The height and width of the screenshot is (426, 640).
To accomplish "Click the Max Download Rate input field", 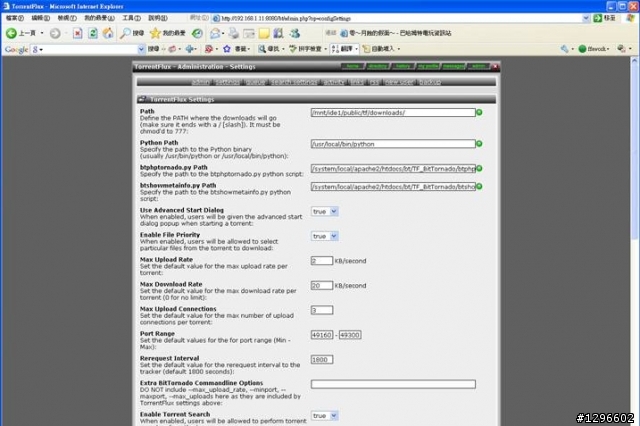I will (322, 286).
